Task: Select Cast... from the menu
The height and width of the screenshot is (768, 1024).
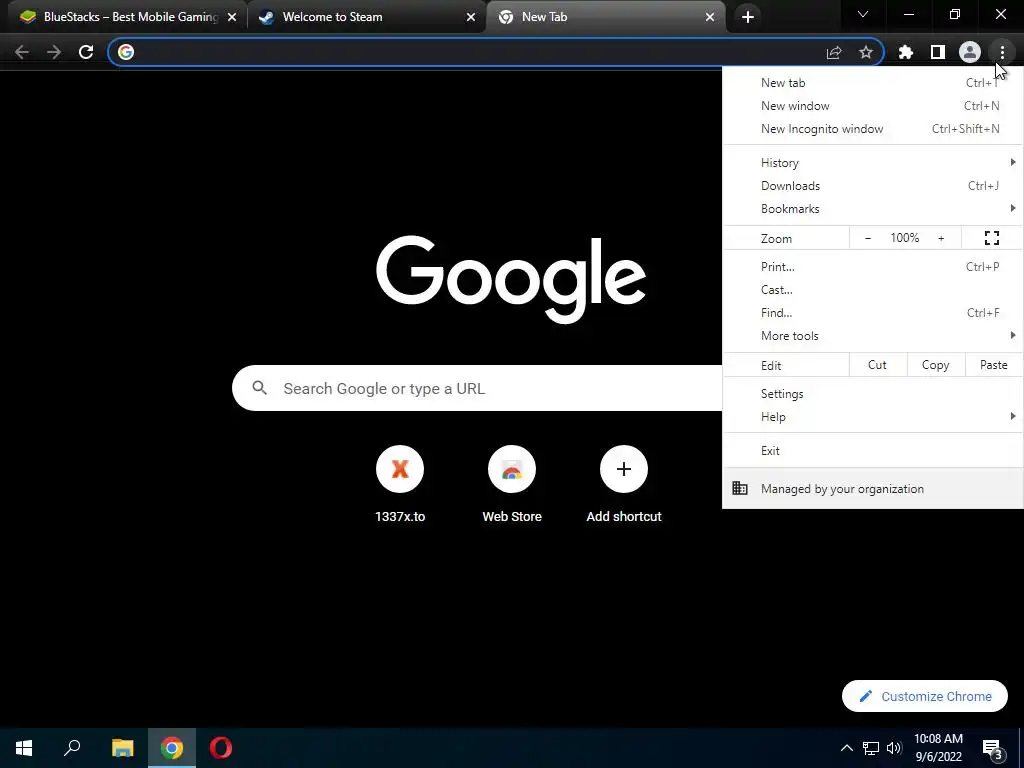Action: (x=872, y=289)
